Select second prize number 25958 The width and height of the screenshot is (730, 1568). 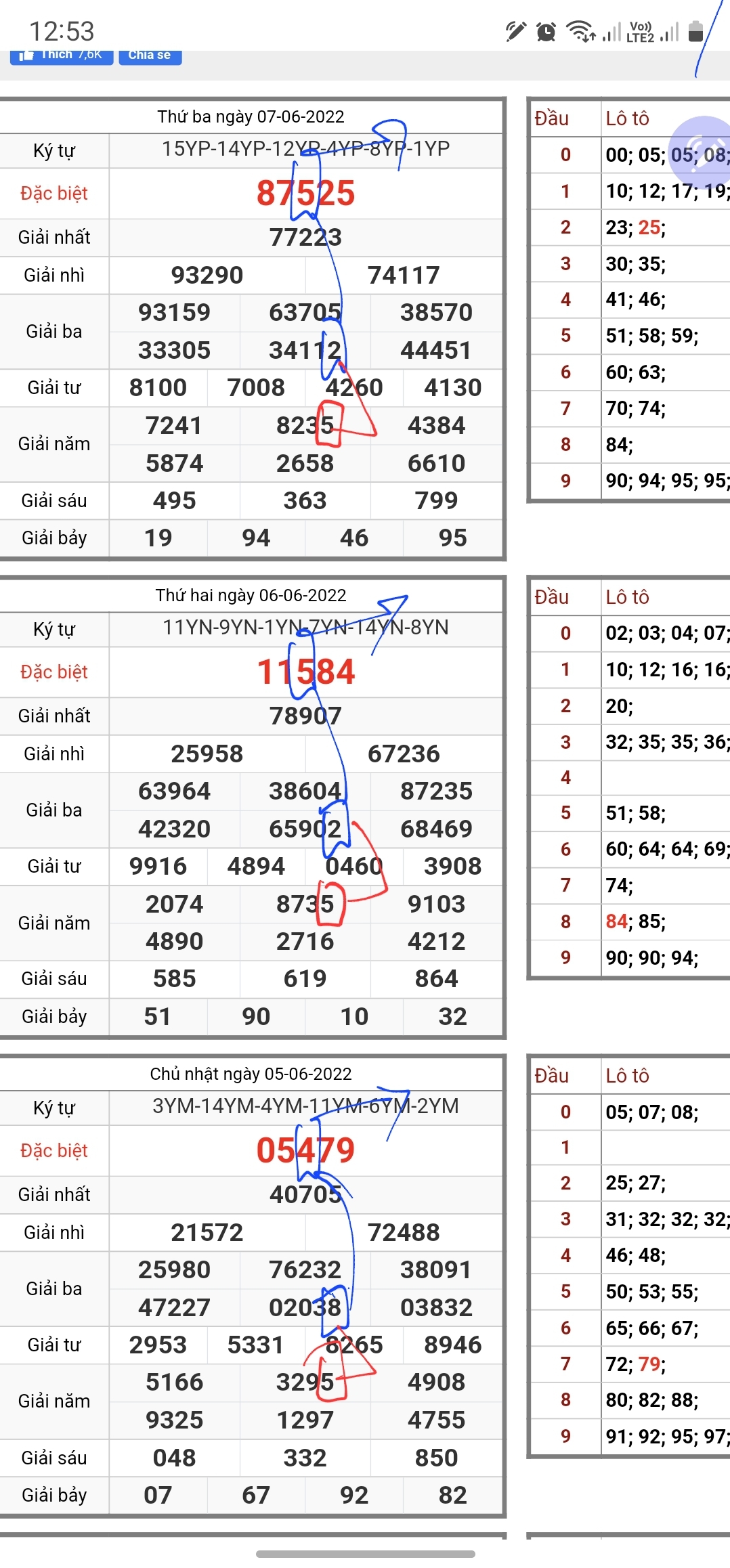coord(207,754)
